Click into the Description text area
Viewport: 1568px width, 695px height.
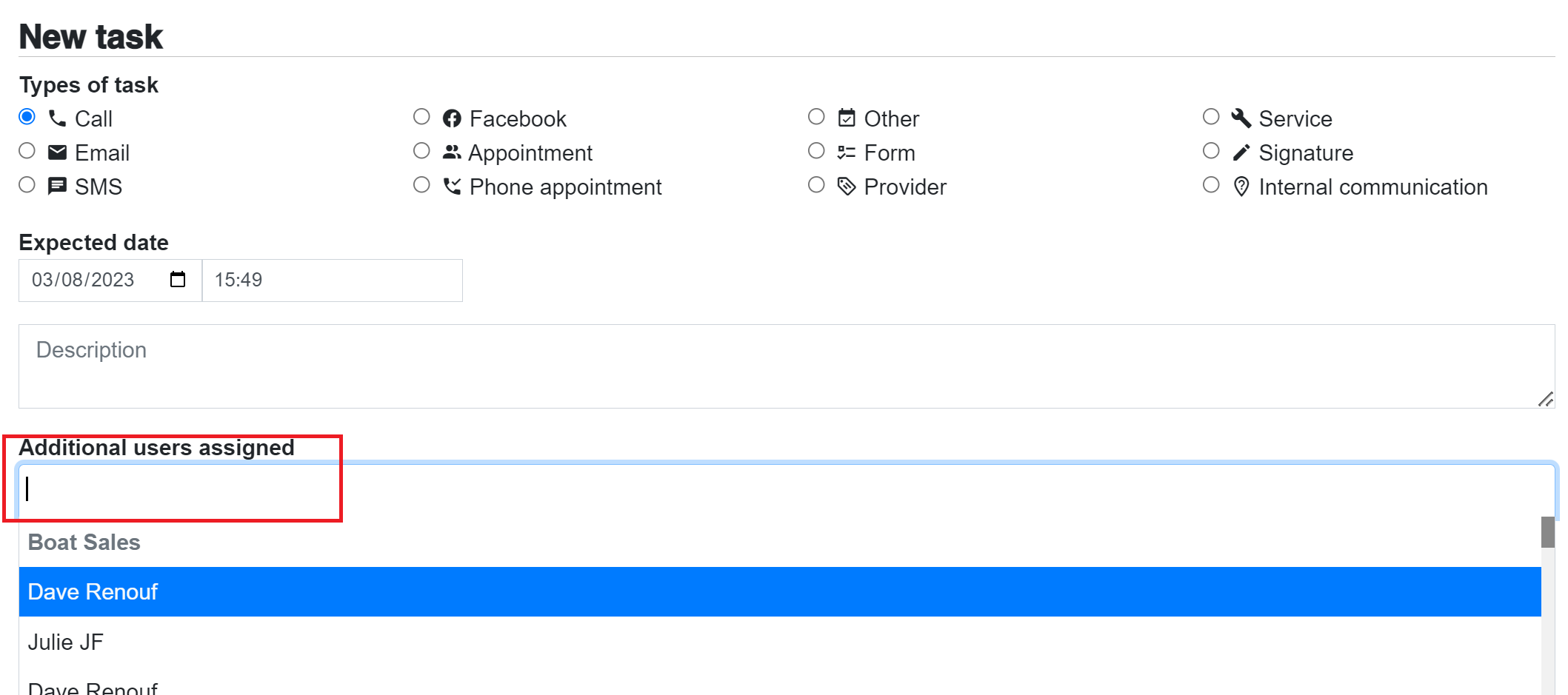(787, 366)
